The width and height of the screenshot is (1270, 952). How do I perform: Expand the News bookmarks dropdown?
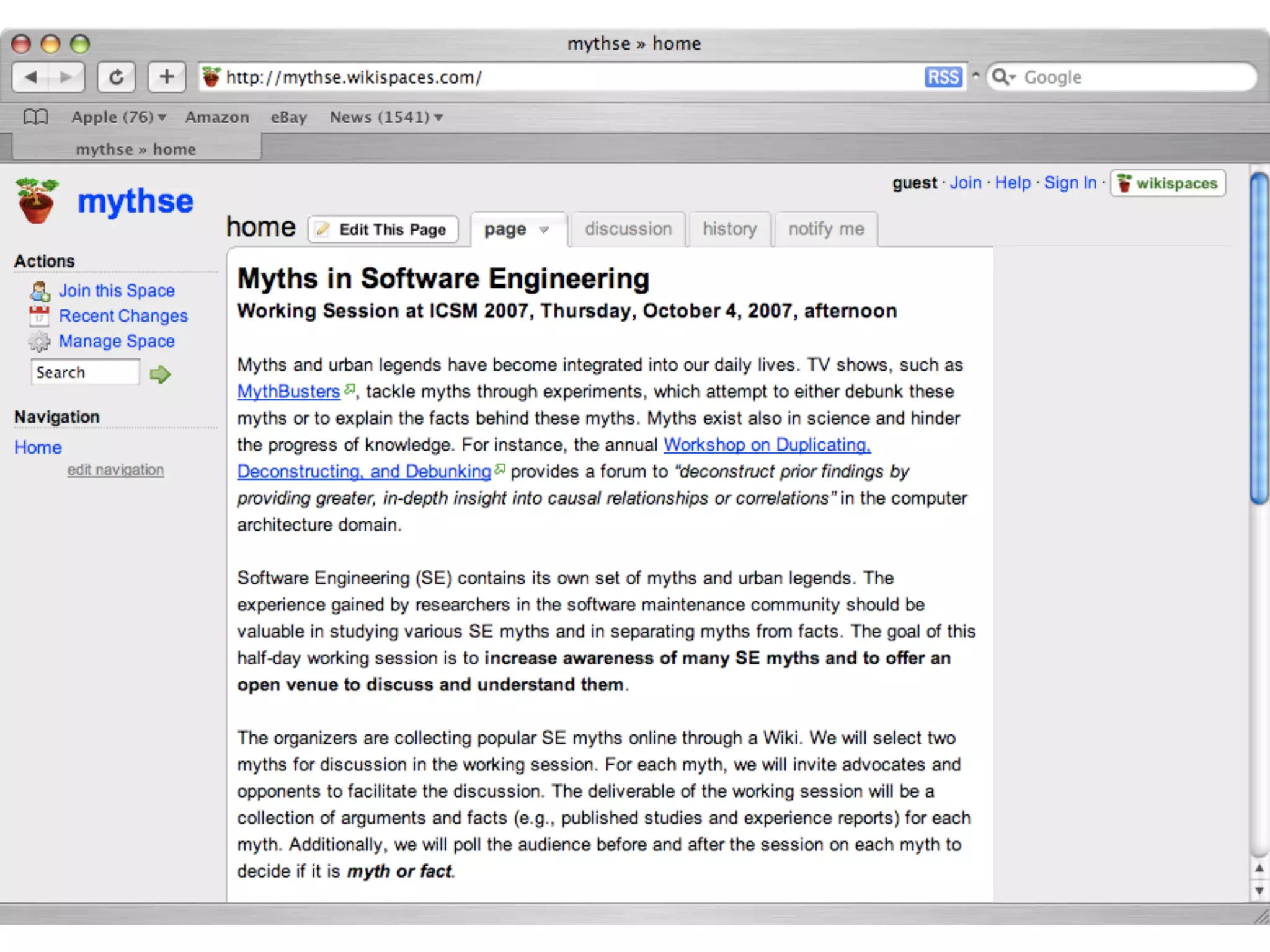[x=440, y=117]
